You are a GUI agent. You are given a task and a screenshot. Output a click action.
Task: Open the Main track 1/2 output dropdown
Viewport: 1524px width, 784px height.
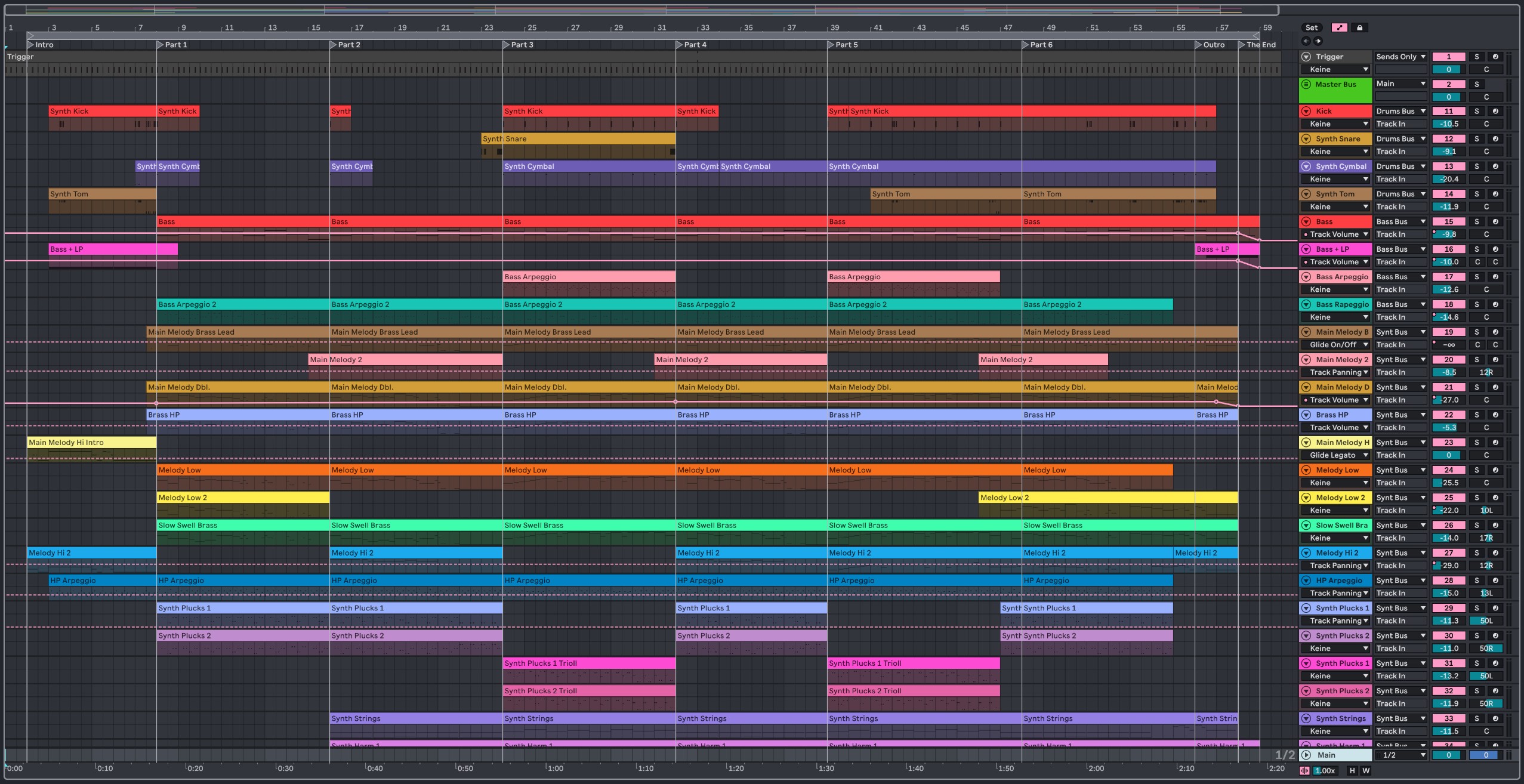(1400, 755)
